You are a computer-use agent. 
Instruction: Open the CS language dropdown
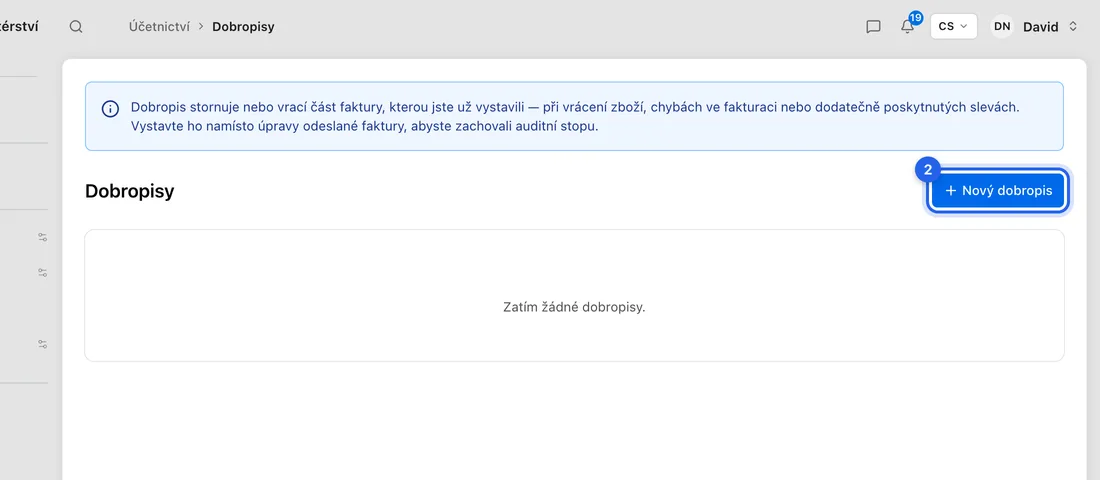(x=953, y=26)
